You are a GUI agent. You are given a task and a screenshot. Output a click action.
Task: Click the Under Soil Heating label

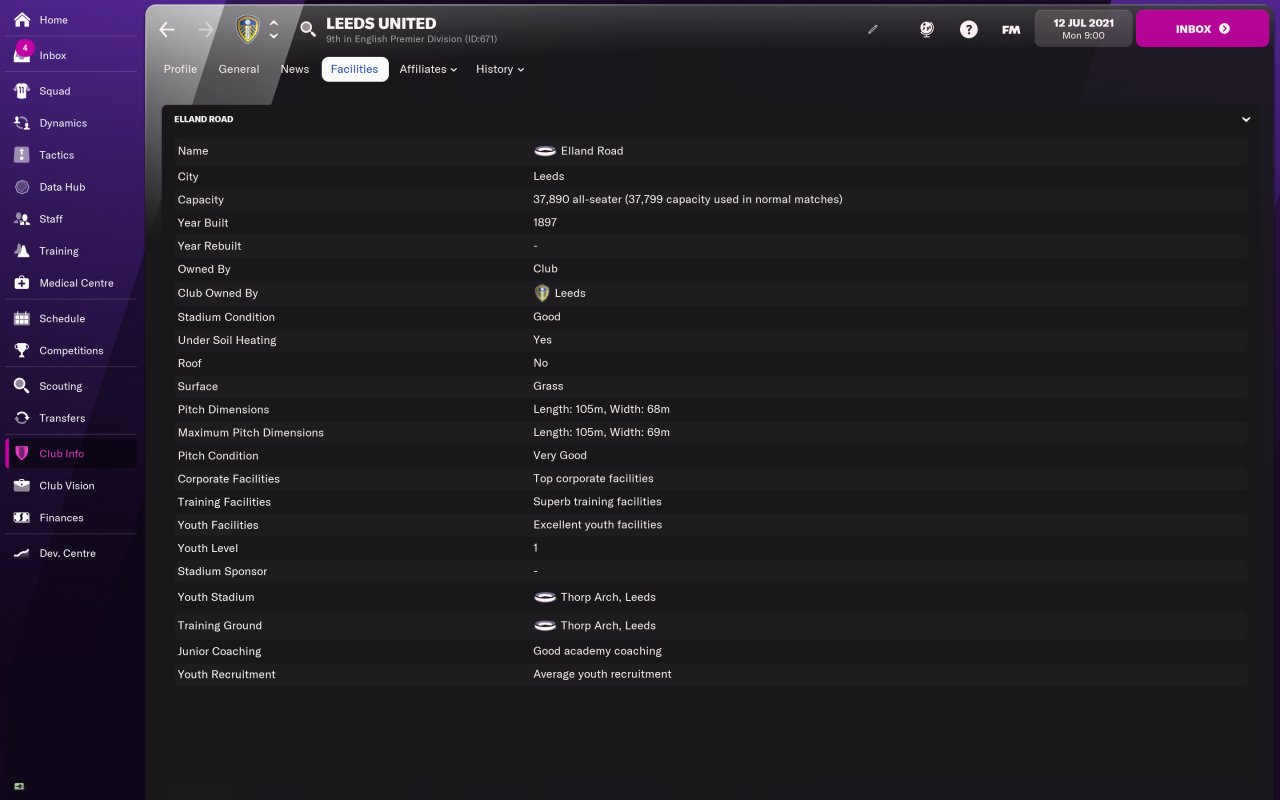click(227, 340)
